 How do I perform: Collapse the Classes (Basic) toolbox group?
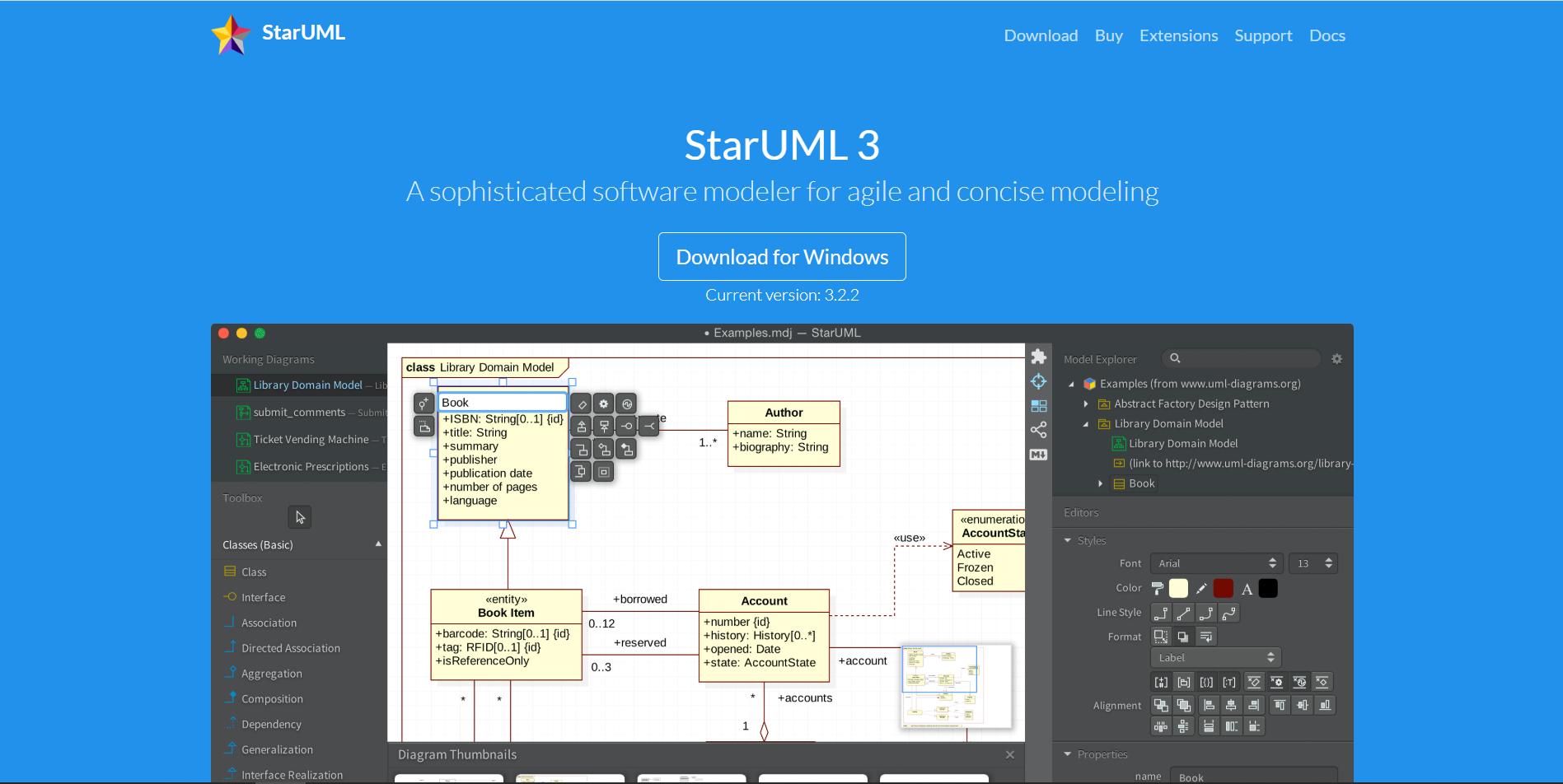click(378, 544)
